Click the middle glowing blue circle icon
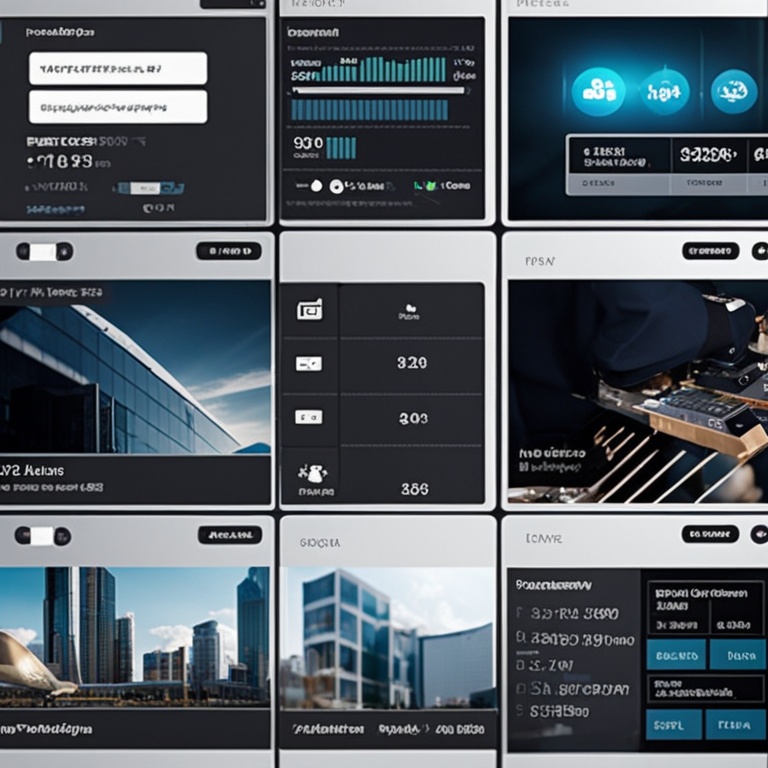 pyautogui.click(x=665, y=92)
